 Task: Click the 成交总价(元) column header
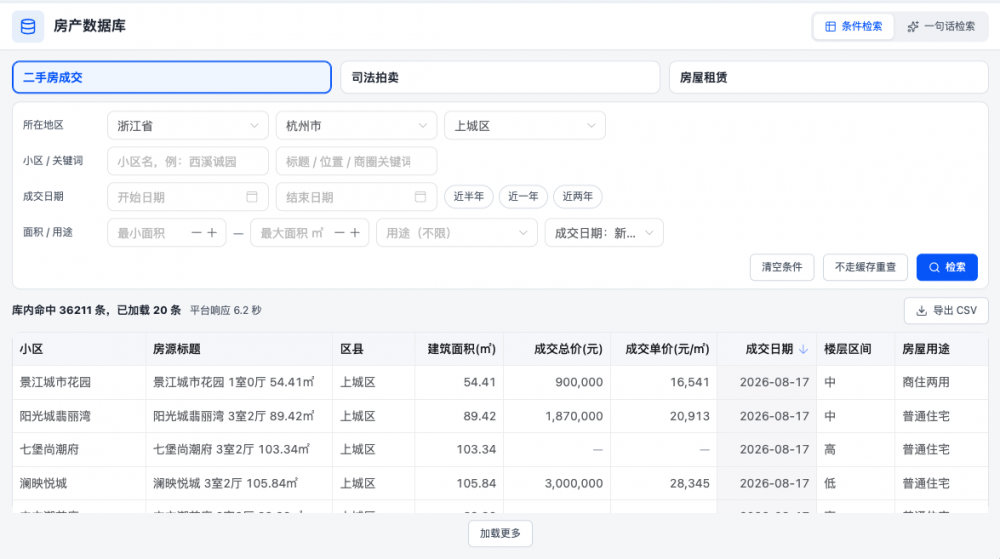pos(557,349)
